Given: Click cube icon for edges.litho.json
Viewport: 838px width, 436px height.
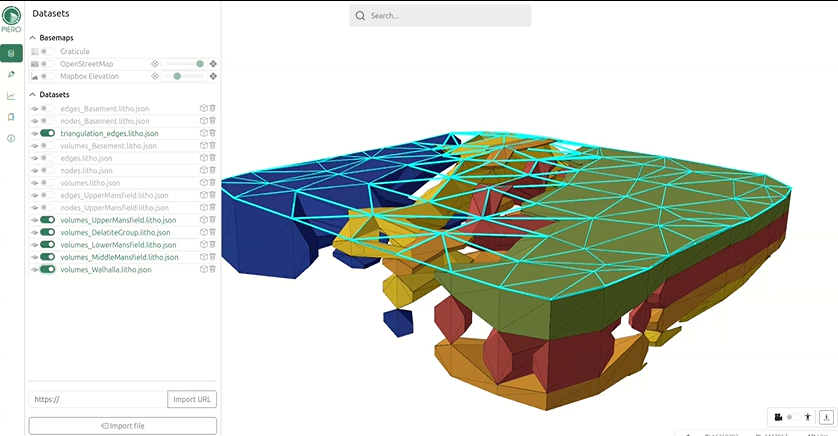Looking at the screenshot, I should coord(204,158).
